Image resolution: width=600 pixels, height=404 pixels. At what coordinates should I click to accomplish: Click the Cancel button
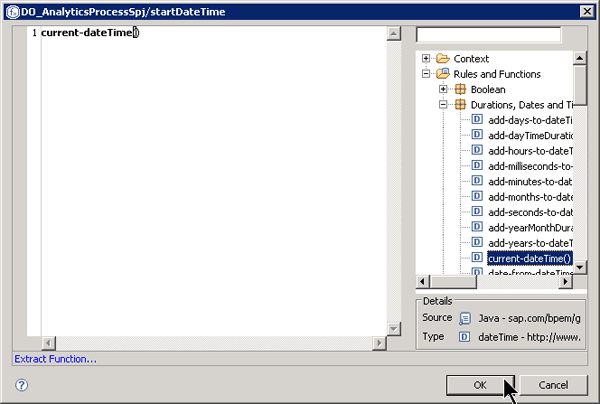tap(553, 385)
